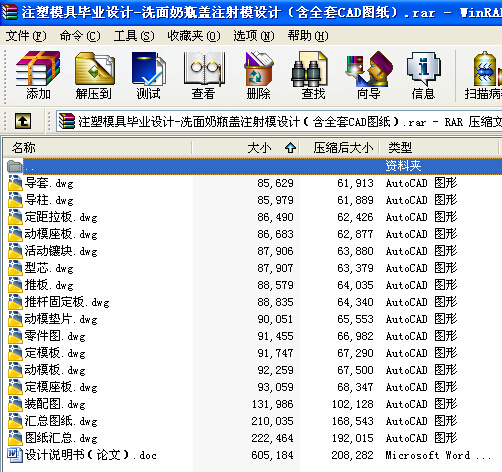Click the 扫描病毒 virus scan icon

(488, 69)
